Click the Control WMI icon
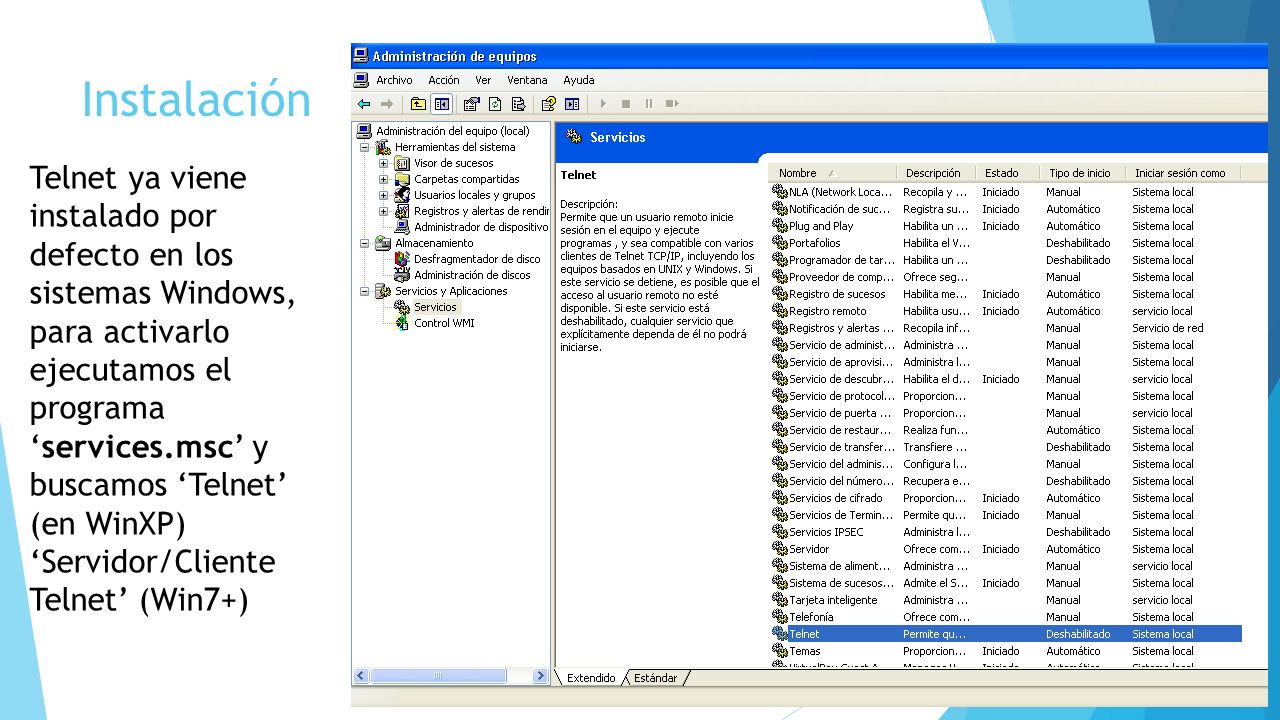 [402, 323]
